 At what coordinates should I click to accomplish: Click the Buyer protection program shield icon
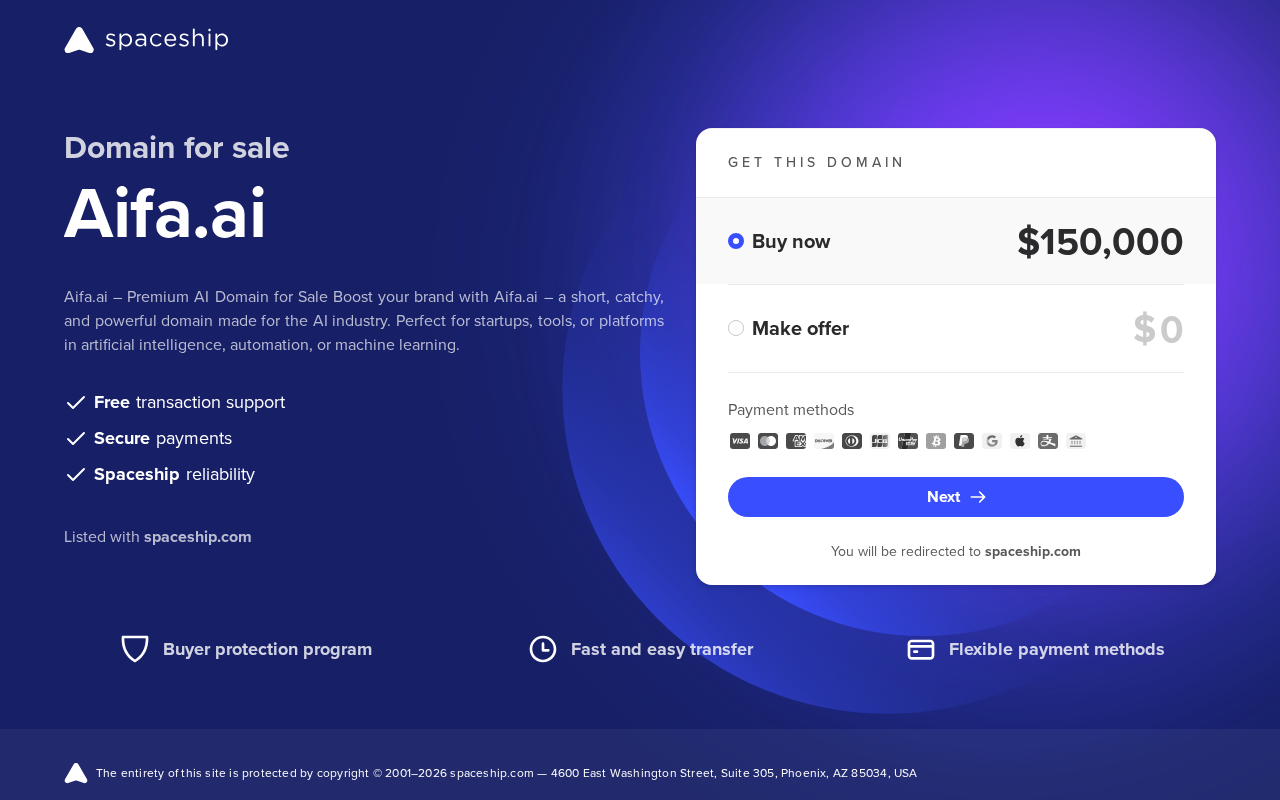point(135,649)
